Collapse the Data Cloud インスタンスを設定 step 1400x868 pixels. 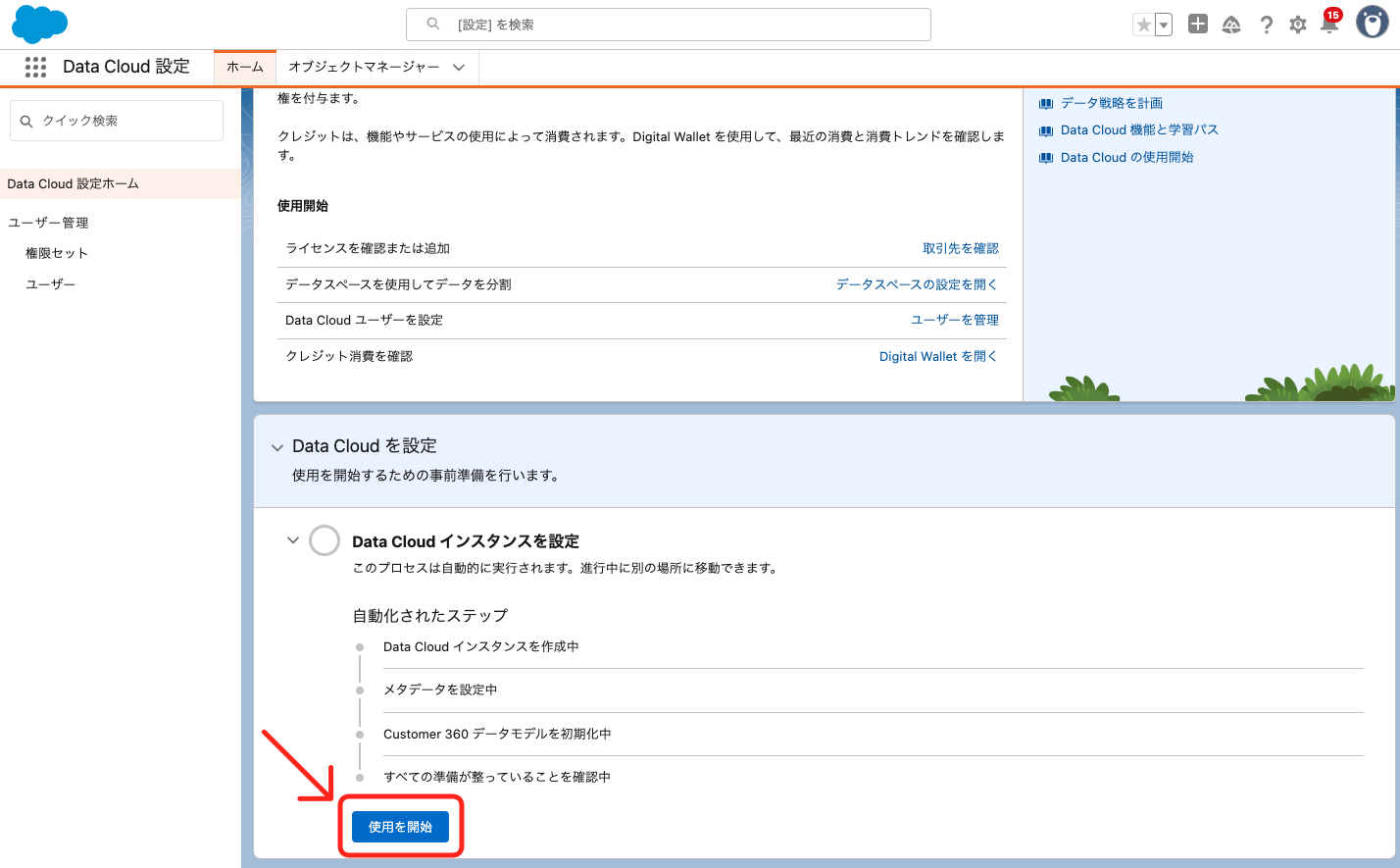coord(292,540)
